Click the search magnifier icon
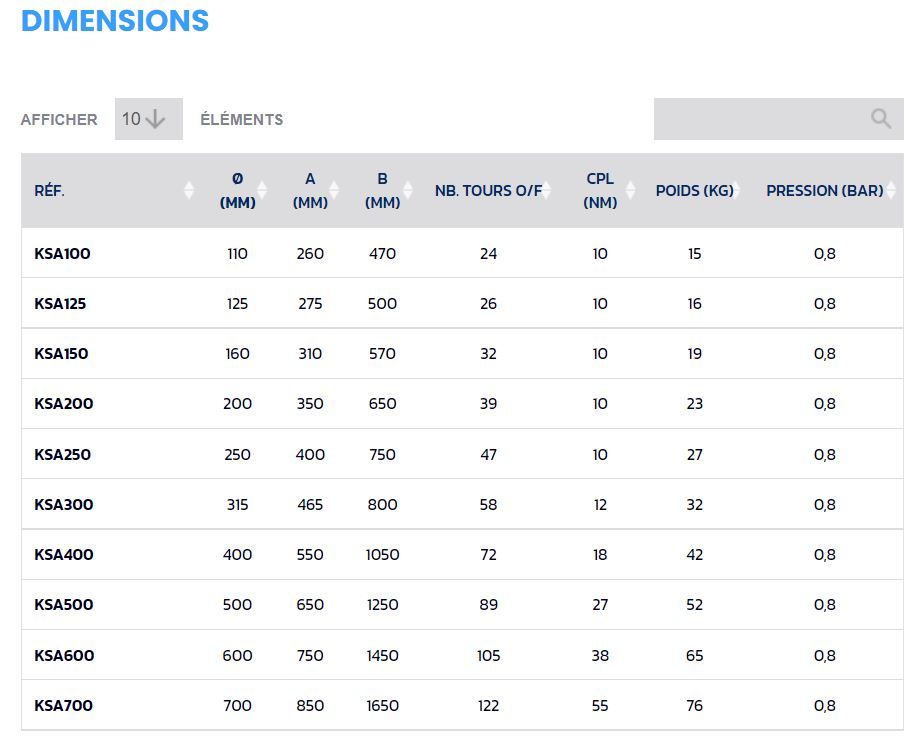Screen dimensions: 920x742 (880, 119)
